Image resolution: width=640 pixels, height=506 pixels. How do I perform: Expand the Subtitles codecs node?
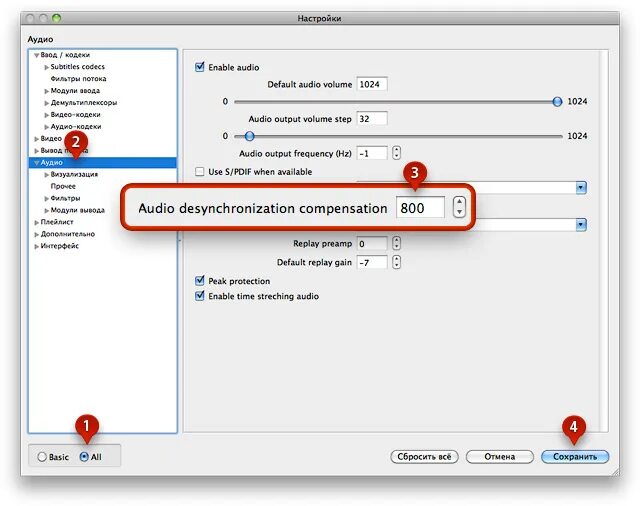click(47, 67)
